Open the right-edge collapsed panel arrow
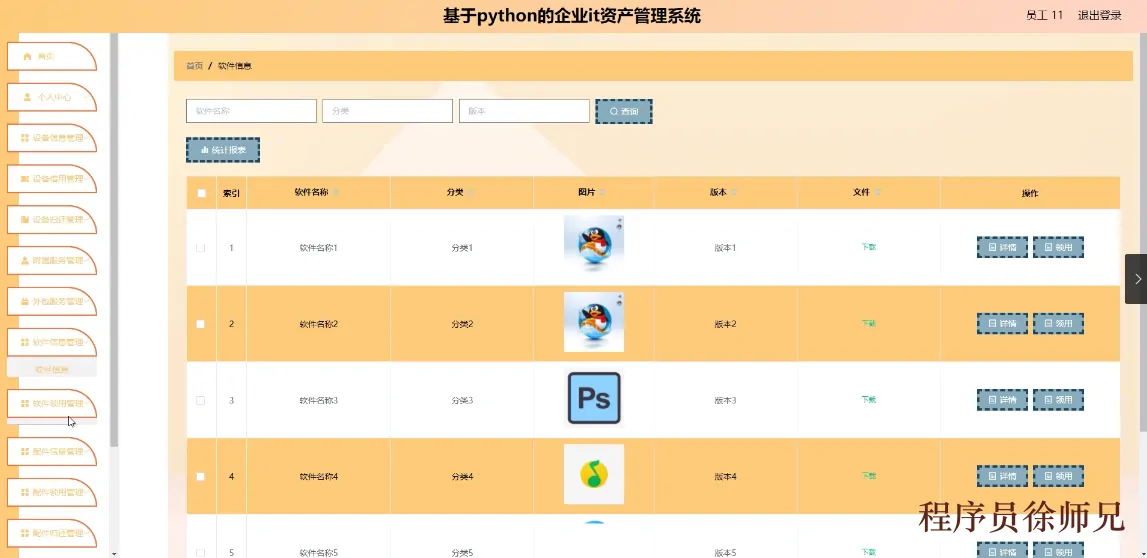This screenshot has height=558, width=1147. (x=1136, y=279)
